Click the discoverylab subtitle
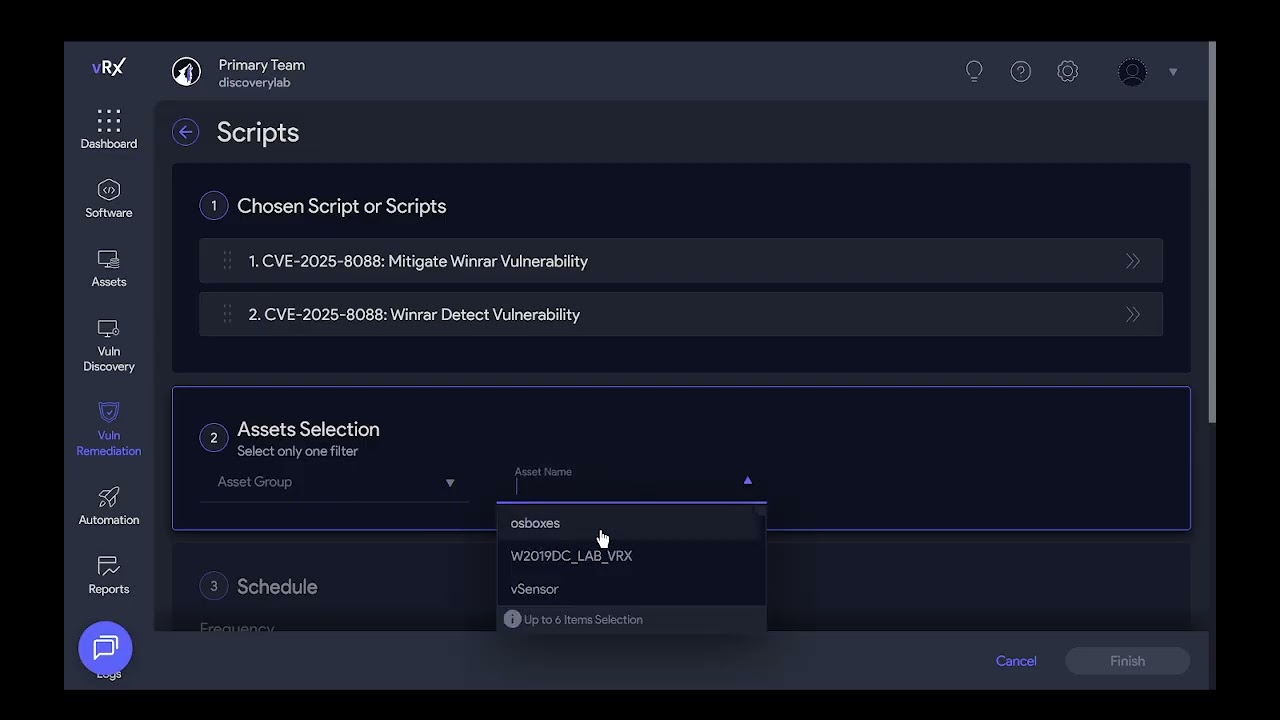Viewport: 1280px width, 720px height. tap(254, 83)
